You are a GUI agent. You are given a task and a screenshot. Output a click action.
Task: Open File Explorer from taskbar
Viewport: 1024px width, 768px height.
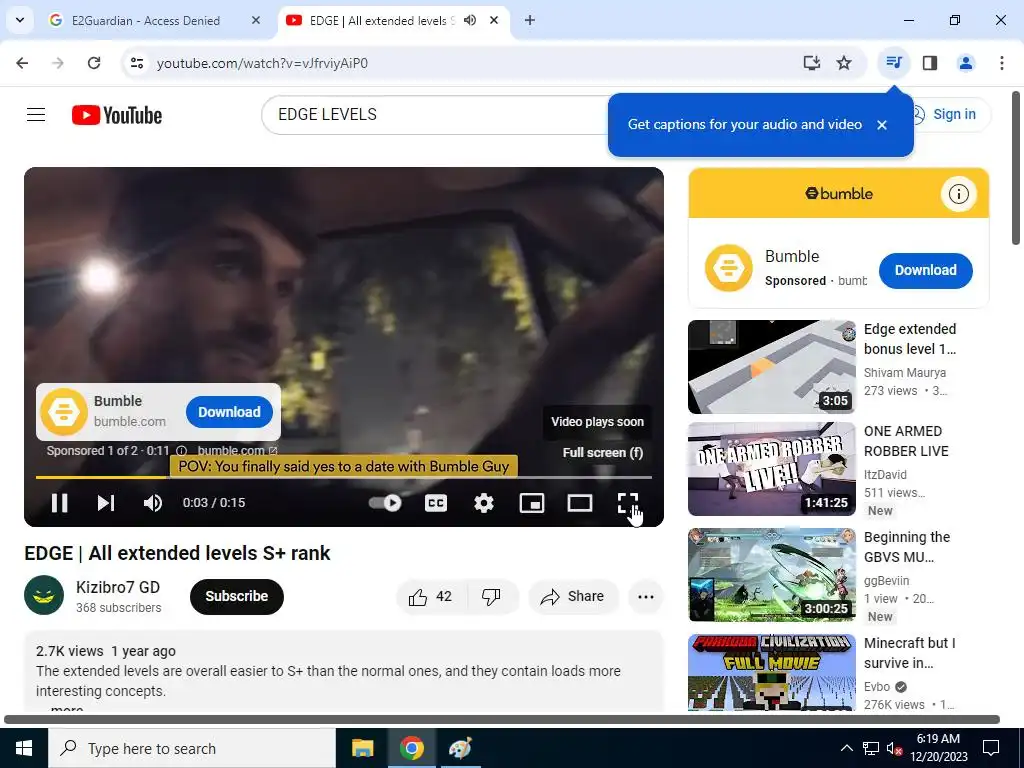(362, 748)
